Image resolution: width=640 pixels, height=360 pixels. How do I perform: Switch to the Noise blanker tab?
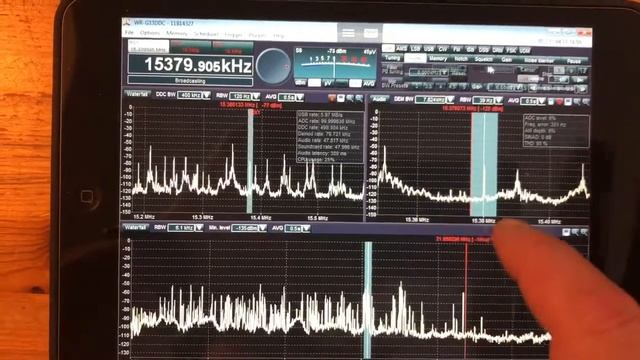pos(539,60)
